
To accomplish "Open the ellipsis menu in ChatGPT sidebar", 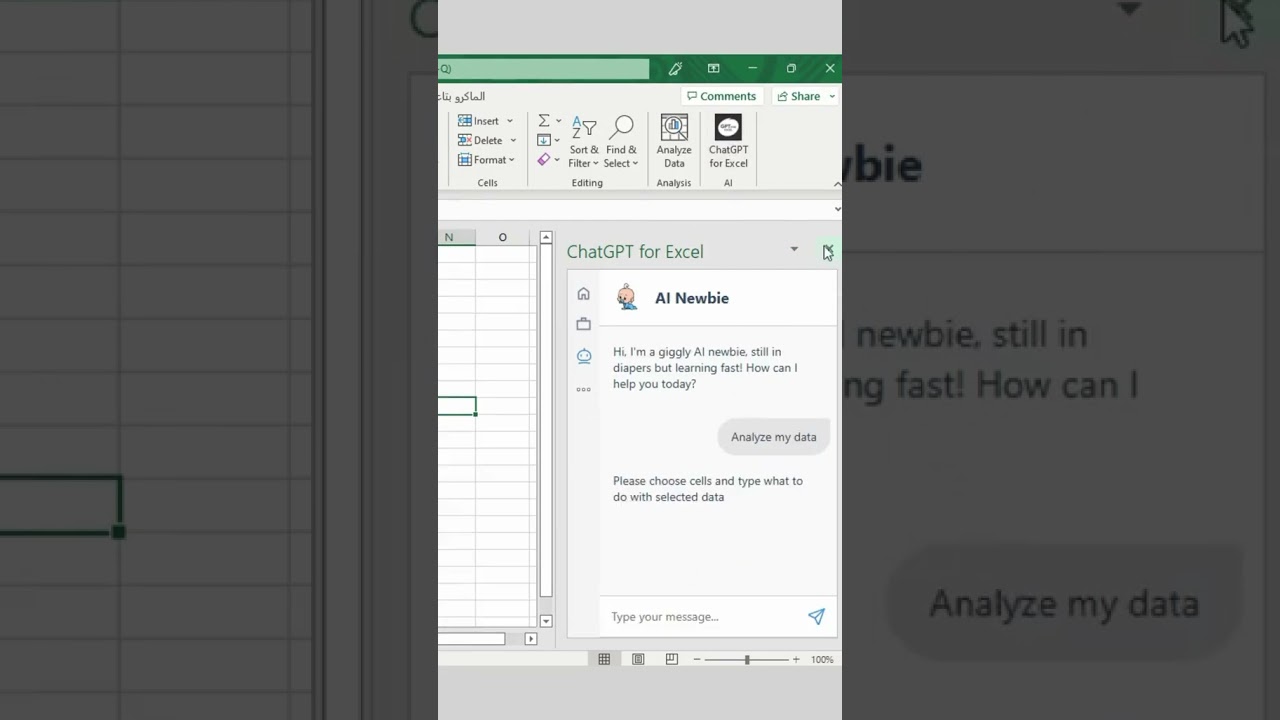I will pyautogui.click(x=583, y=390).
